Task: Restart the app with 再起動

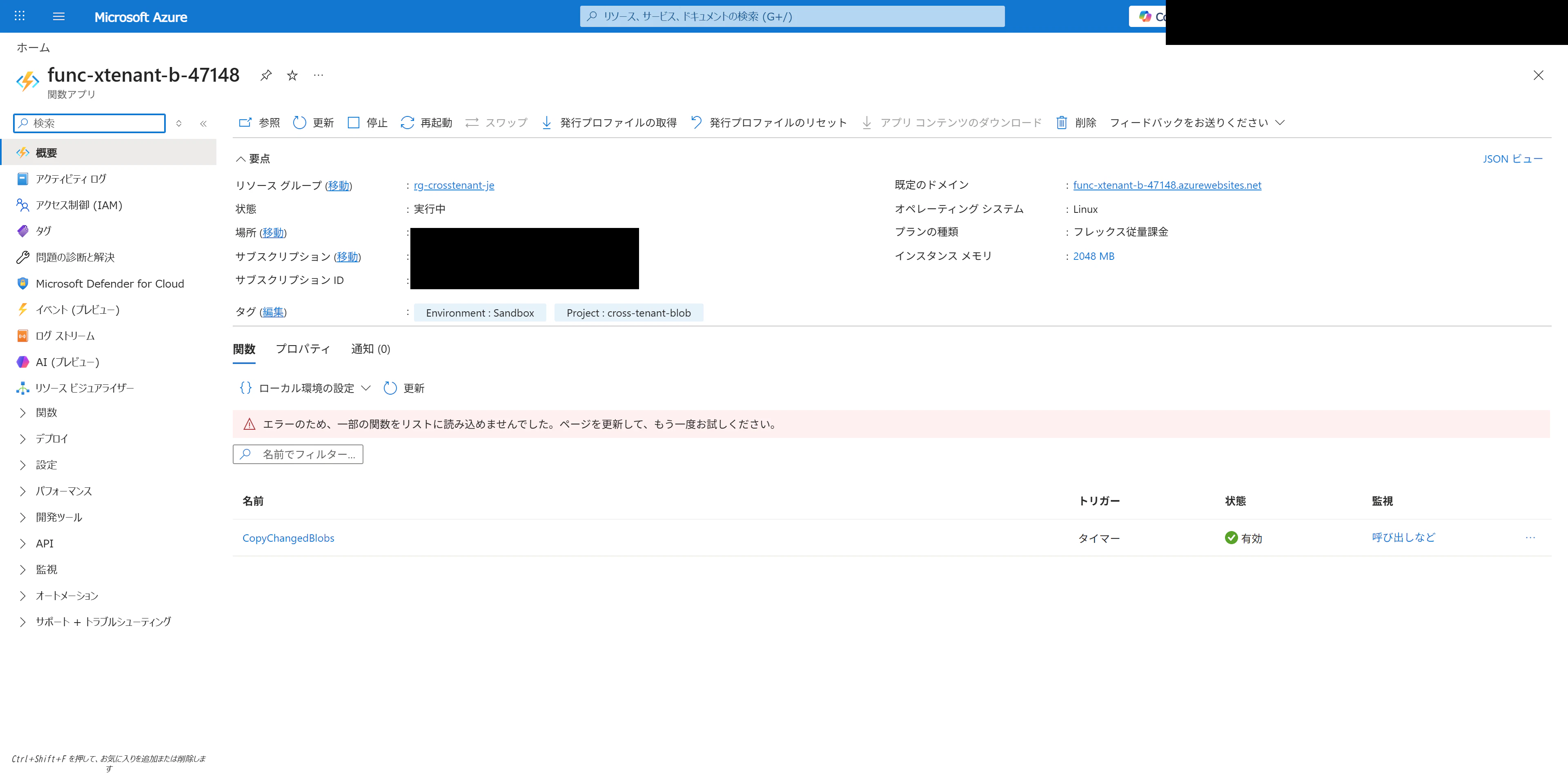Action: click(x=426, y=123)
